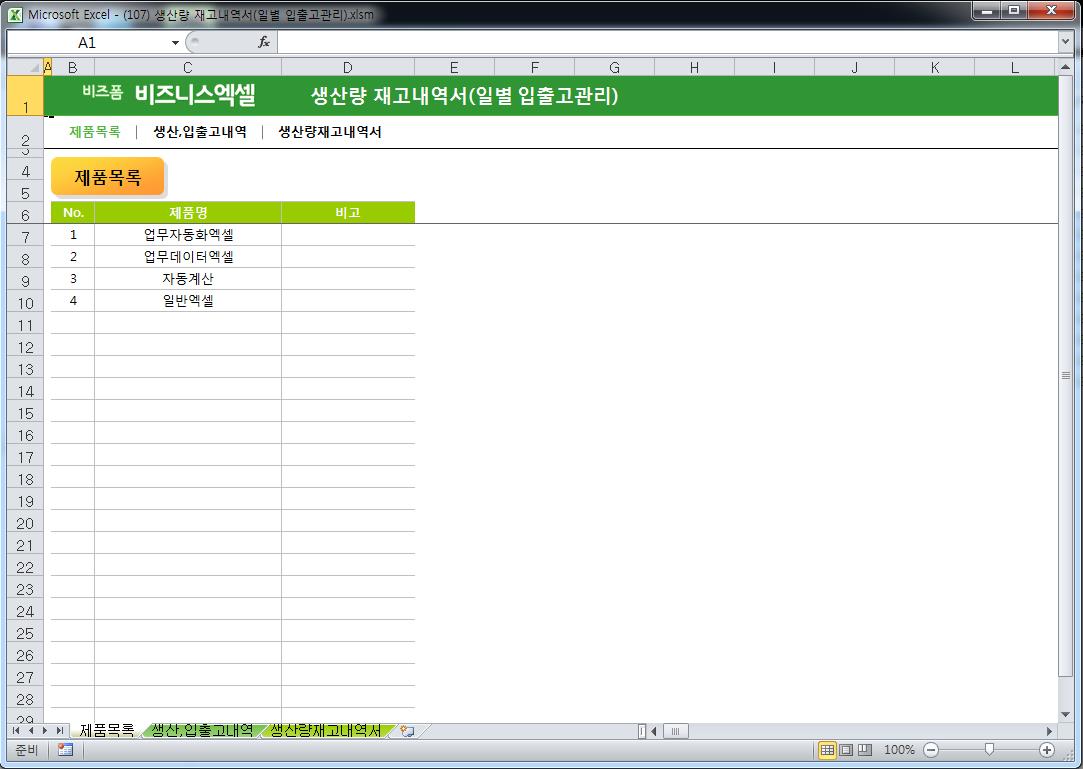The width and height of the screenshot is (1083, 769).
Task: Click the tab scroll split handle
Action: point(642,731)
